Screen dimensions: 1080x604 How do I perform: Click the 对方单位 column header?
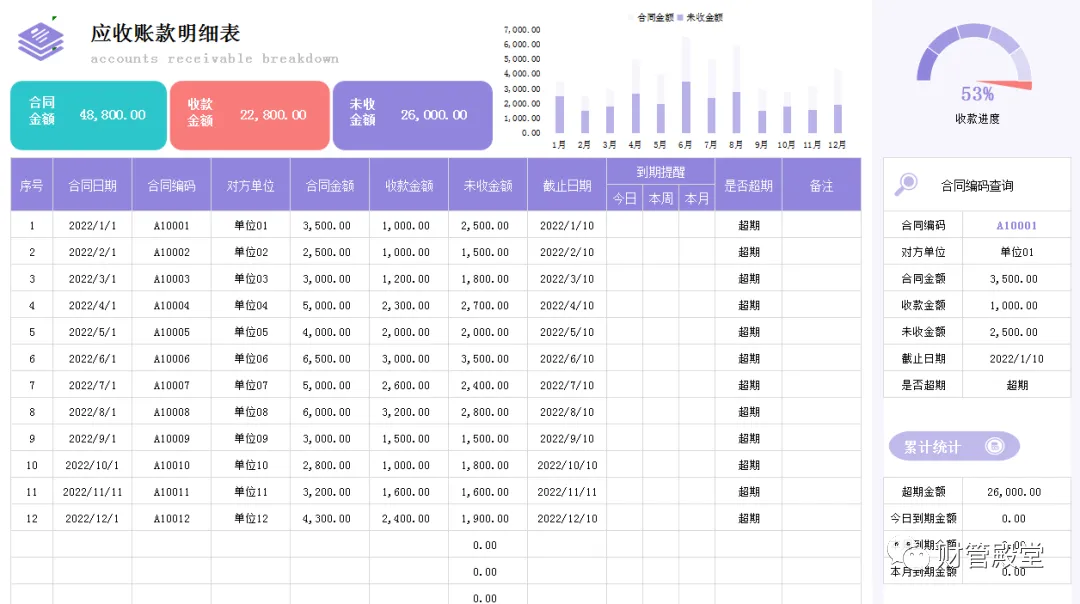tap(251, 185)
